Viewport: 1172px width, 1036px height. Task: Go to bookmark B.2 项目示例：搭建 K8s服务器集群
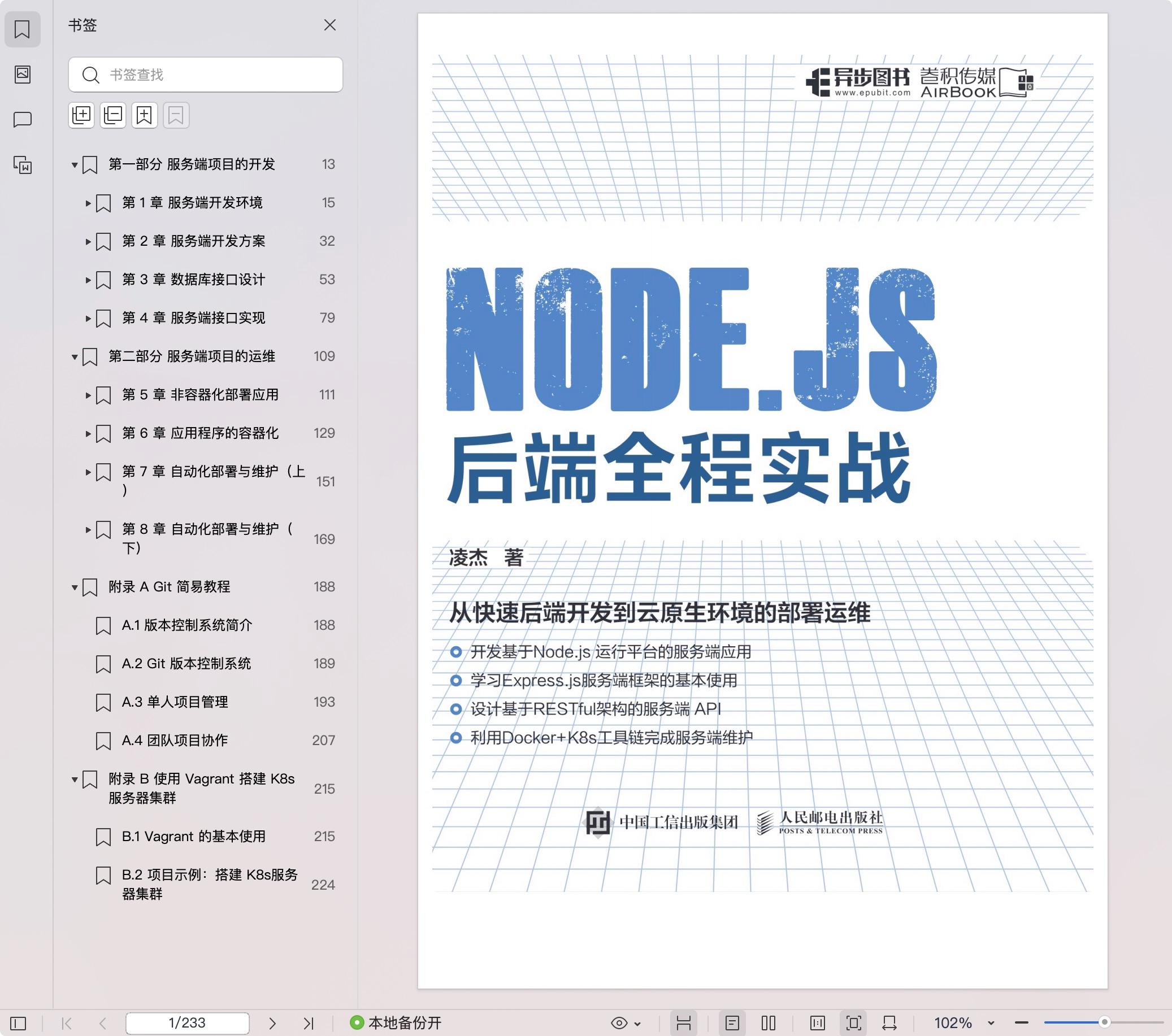[x=210, y=884]
